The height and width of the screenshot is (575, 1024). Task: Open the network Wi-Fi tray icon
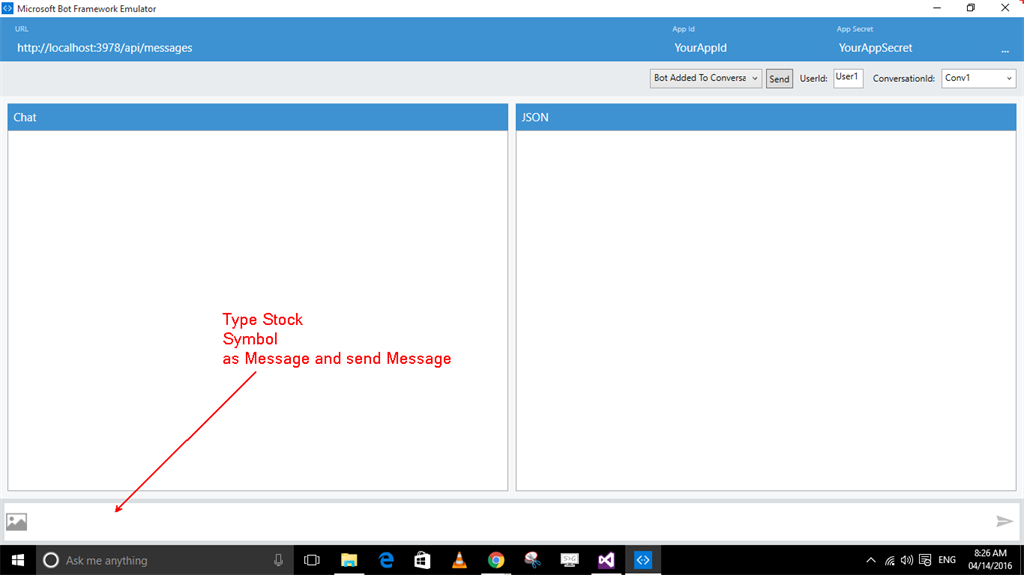[889, 560]
